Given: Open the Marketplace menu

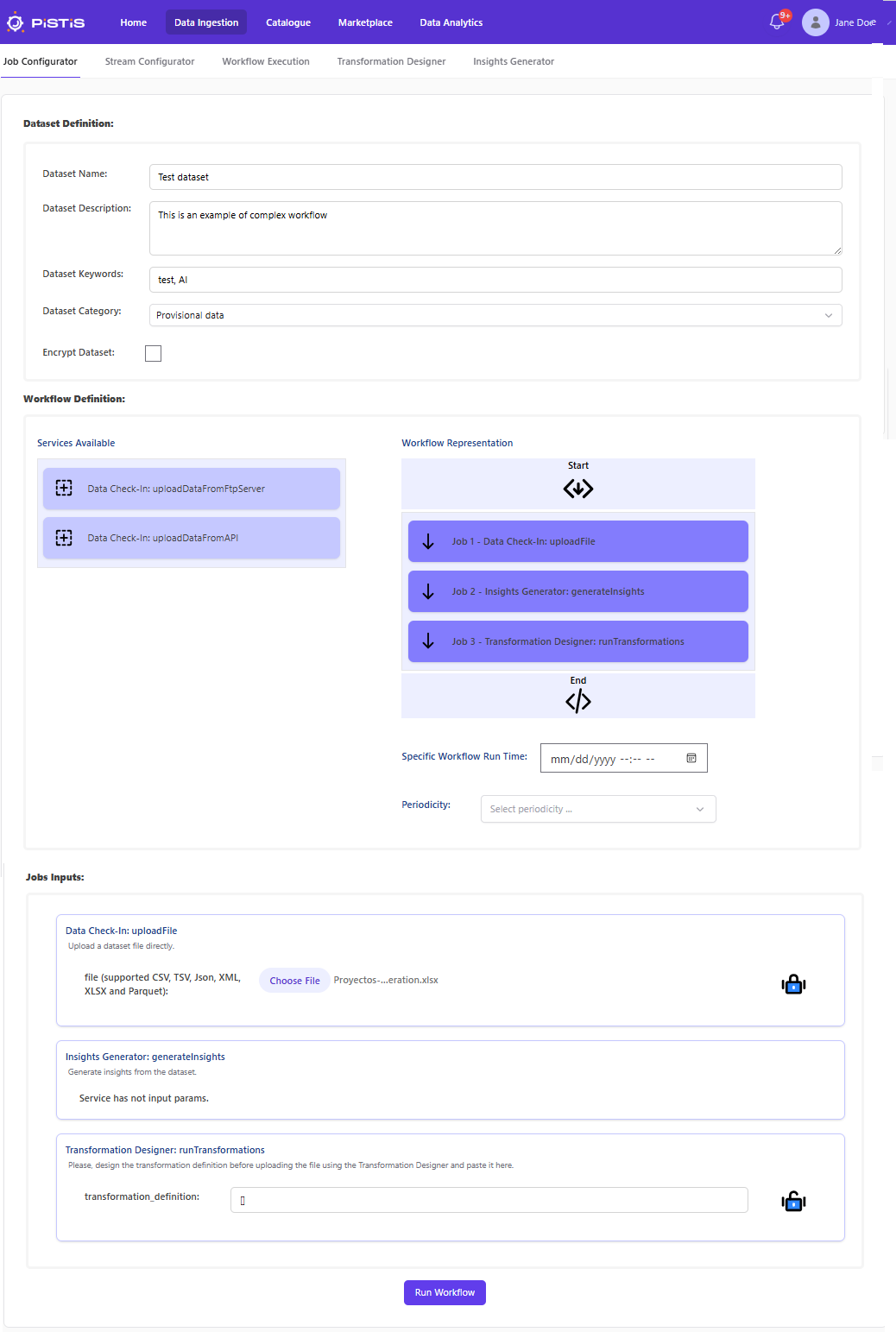Looking at the screenshot, I should coord(365,22).
